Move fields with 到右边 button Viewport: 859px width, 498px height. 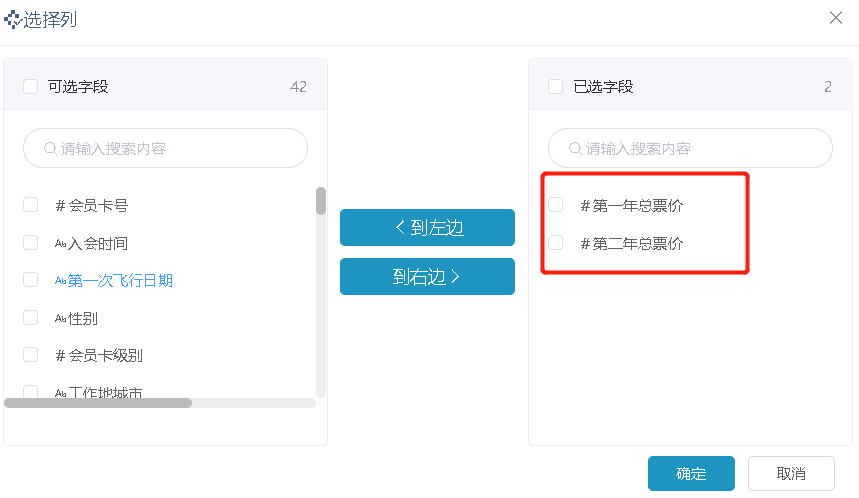pyautogui.click(x=427, y=277)
